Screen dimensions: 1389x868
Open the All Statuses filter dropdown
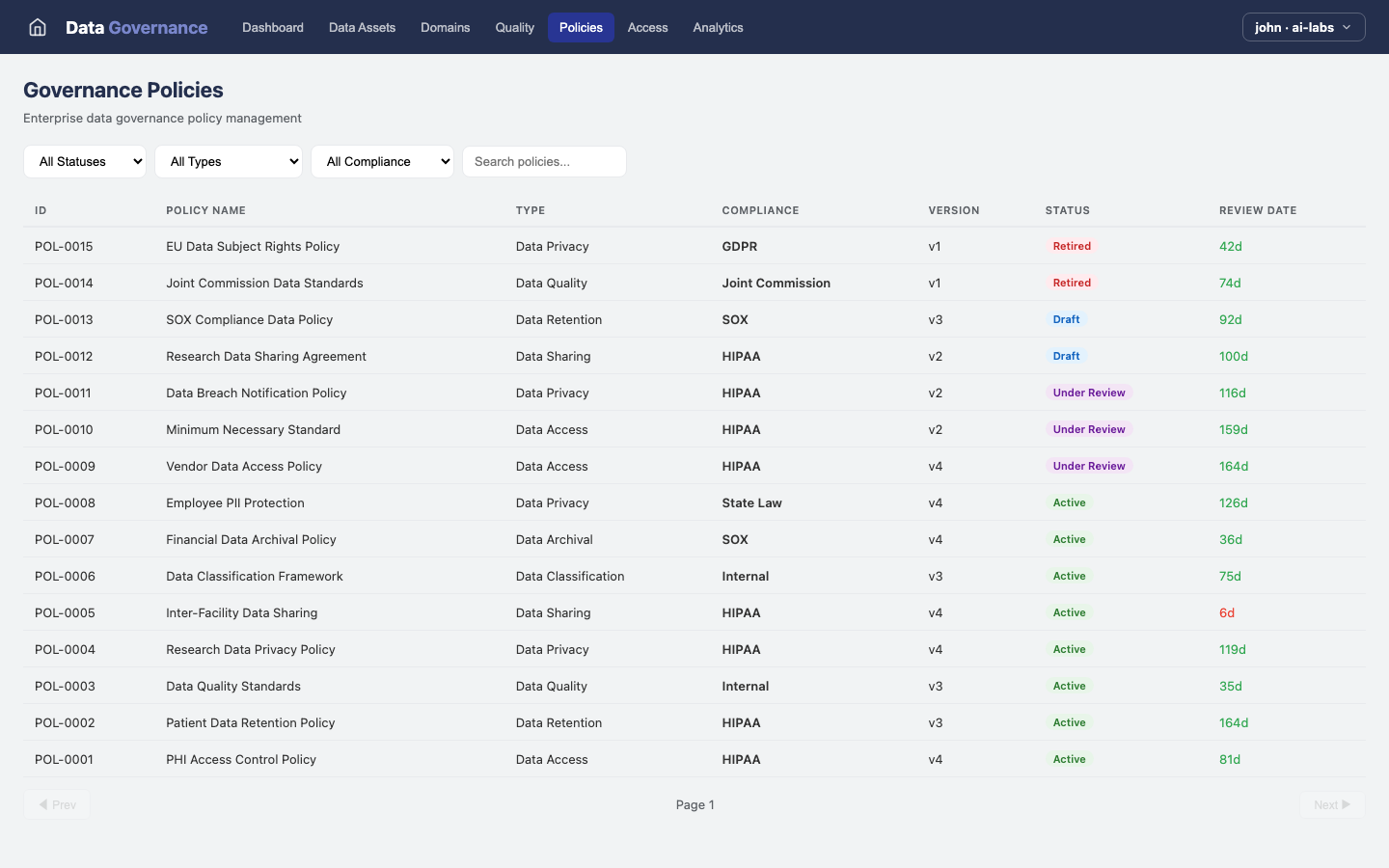pos(85,161)
